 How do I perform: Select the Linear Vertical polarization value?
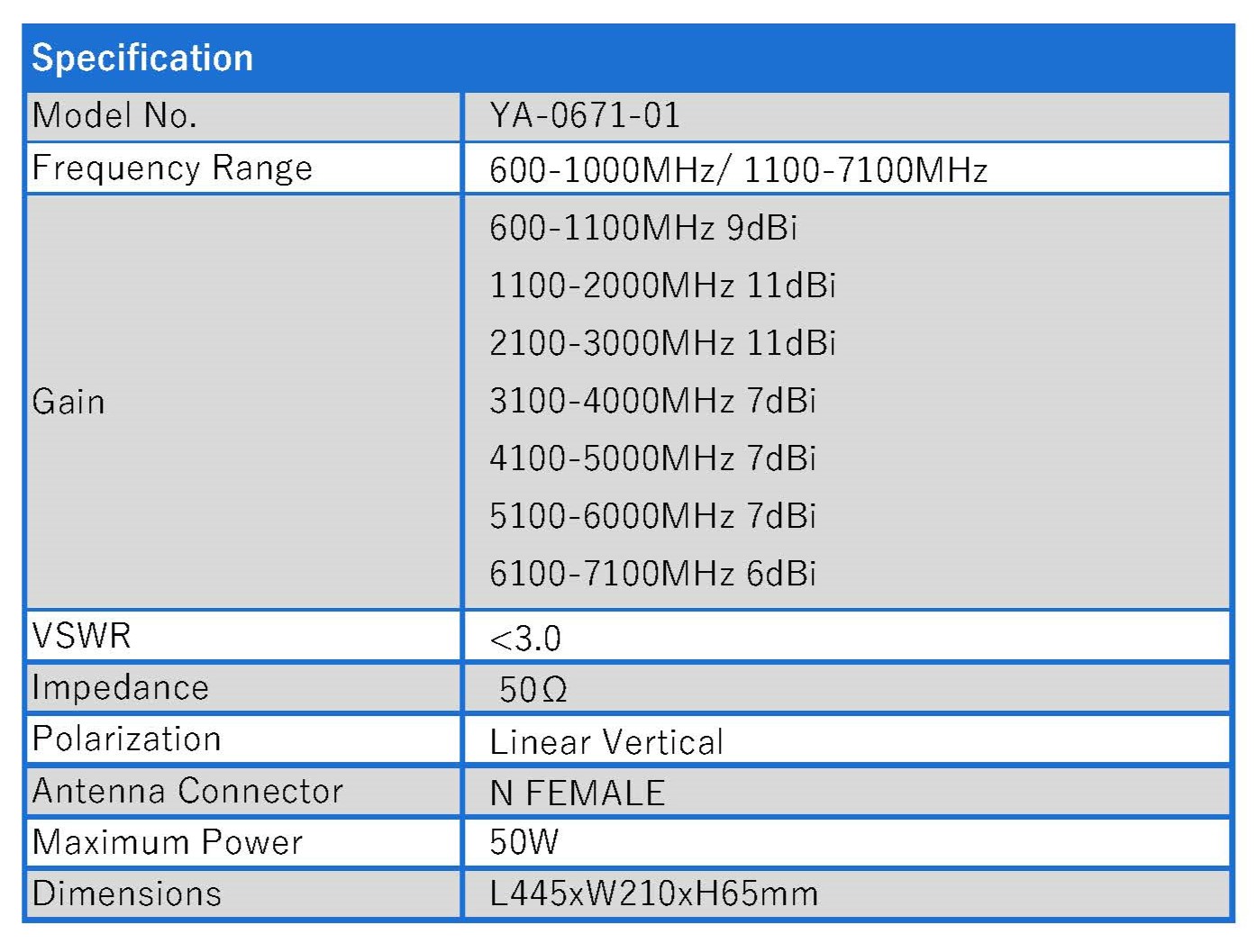click(606, 742)
